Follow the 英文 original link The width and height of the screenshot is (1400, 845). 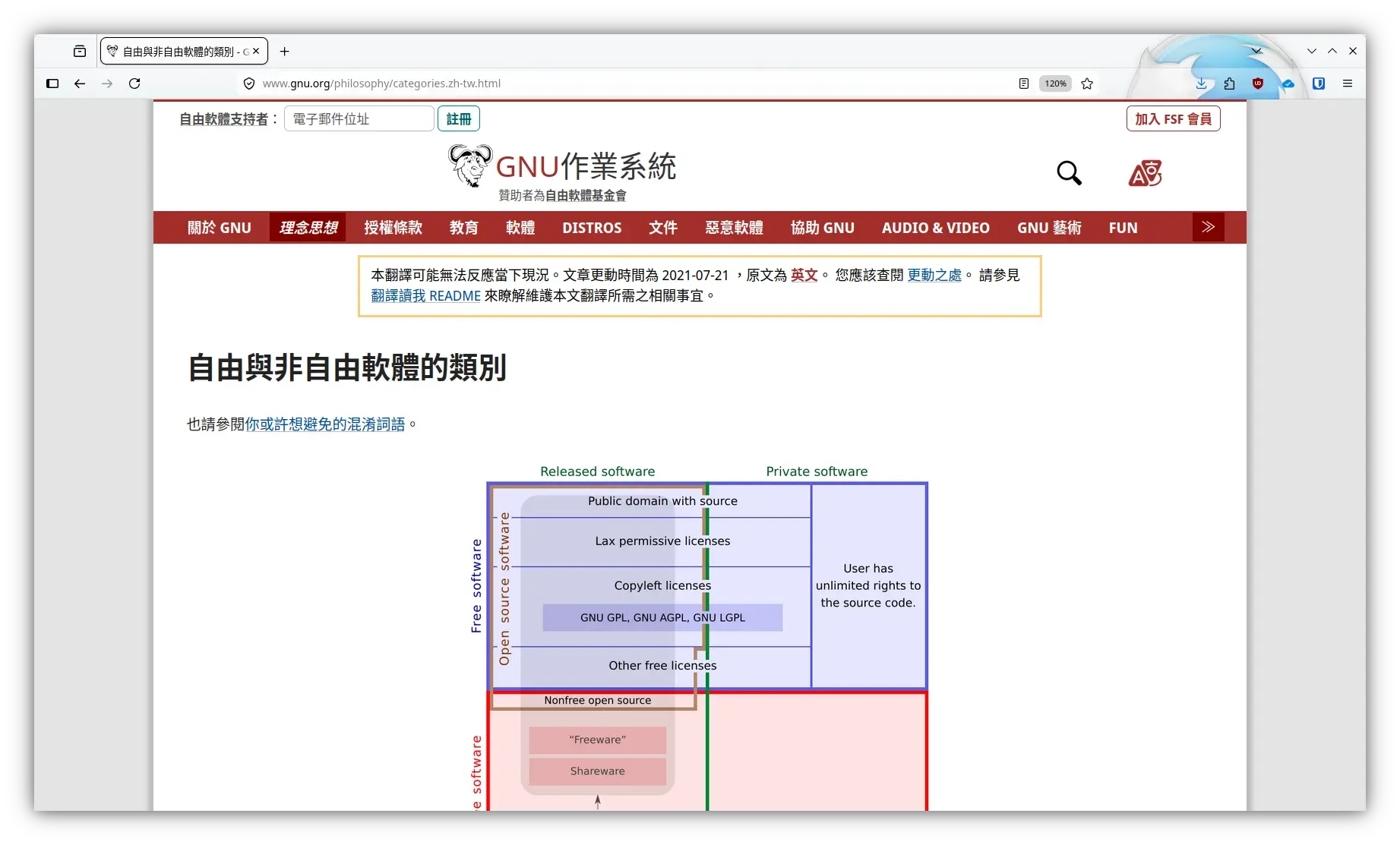coord(804,275)
